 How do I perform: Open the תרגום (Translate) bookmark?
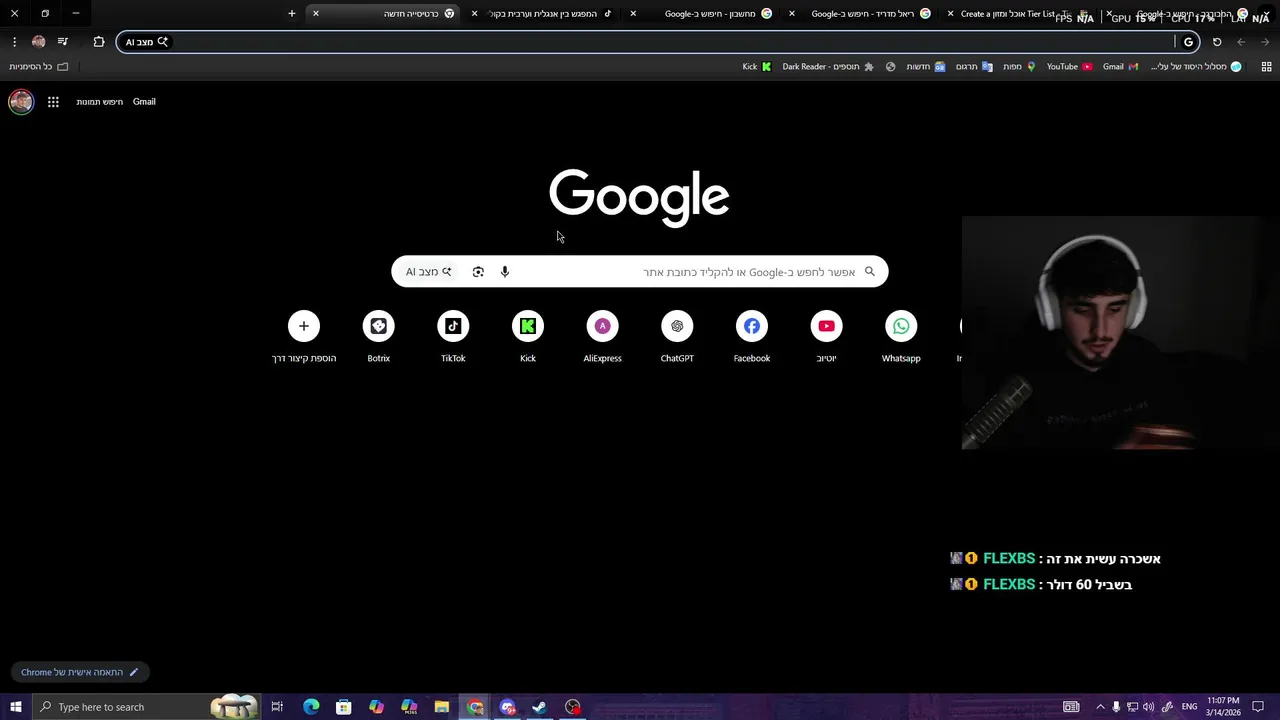974,67
